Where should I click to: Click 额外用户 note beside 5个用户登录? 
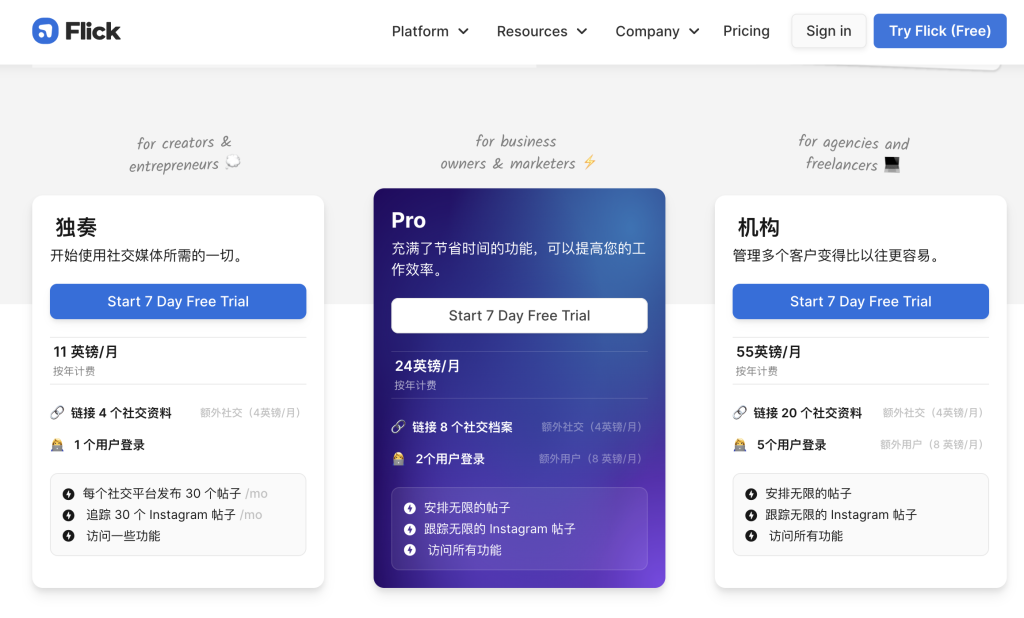pyautogui.click(x=932, y=445)
